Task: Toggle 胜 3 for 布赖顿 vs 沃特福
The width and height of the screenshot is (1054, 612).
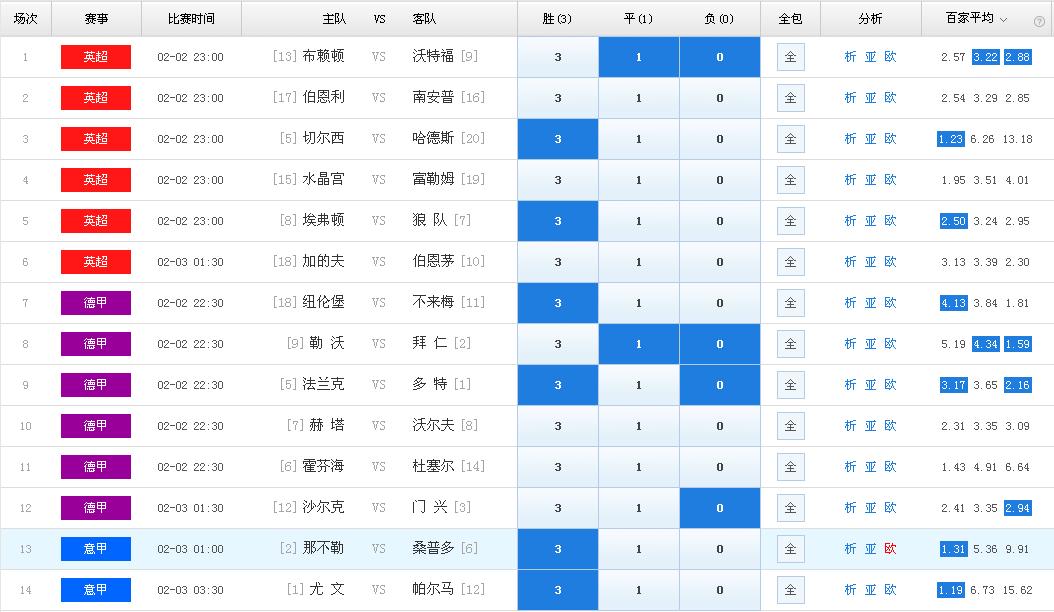Action: click(558, 57)
